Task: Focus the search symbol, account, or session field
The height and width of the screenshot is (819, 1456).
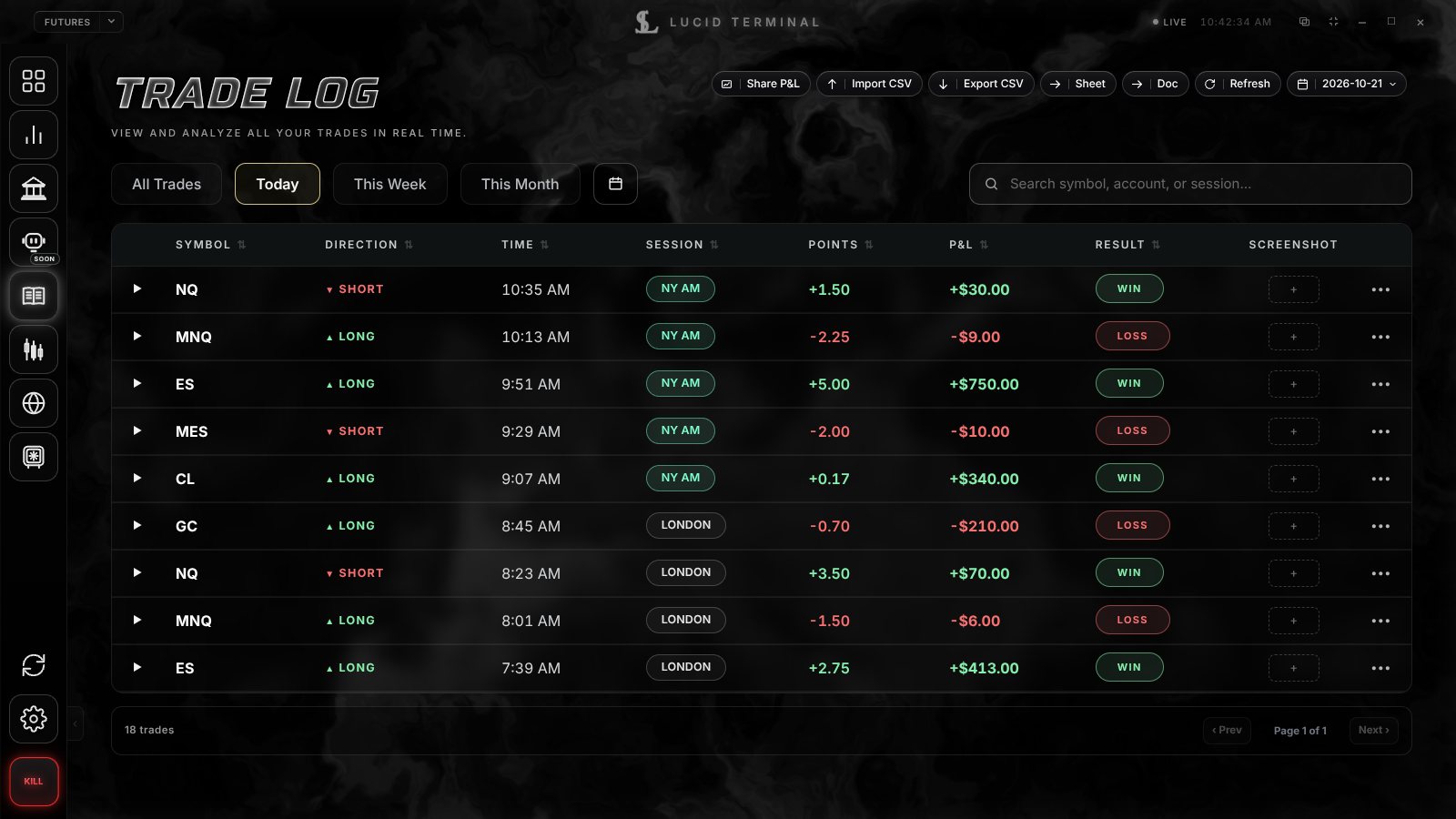Action: 1190,184
